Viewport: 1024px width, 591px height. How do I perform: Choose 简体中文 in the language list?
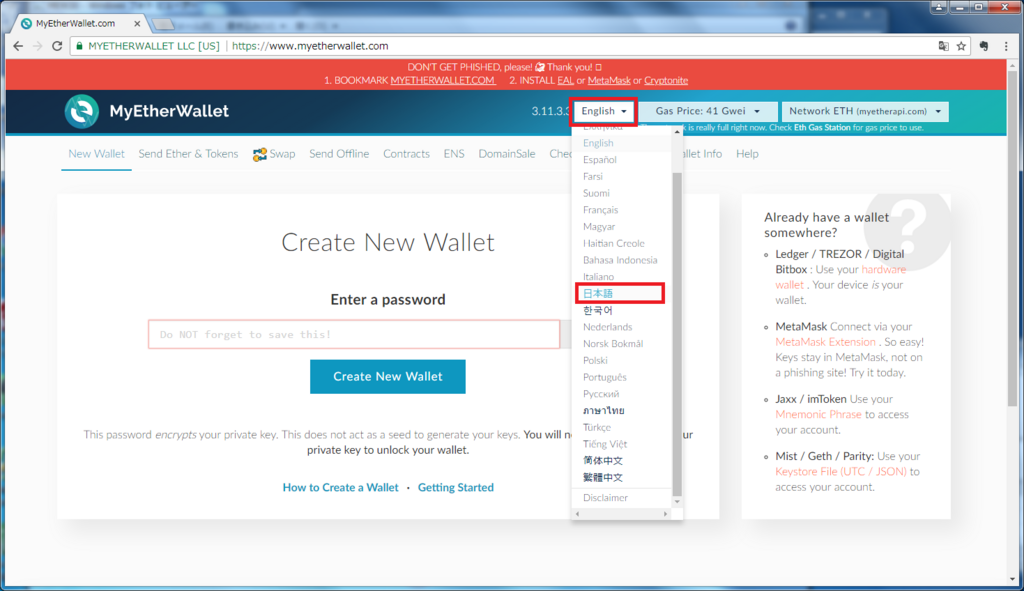[603, 460]
